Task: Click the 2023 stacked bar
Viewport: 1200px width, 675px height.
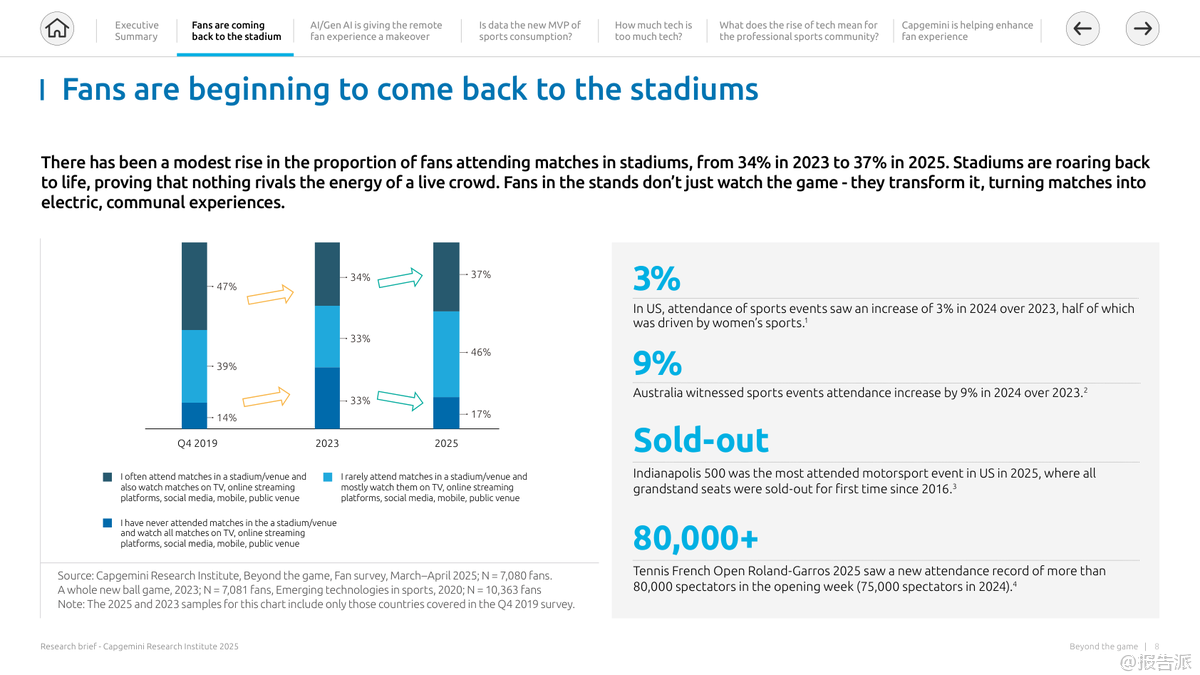Action: [x=327, y=335]
